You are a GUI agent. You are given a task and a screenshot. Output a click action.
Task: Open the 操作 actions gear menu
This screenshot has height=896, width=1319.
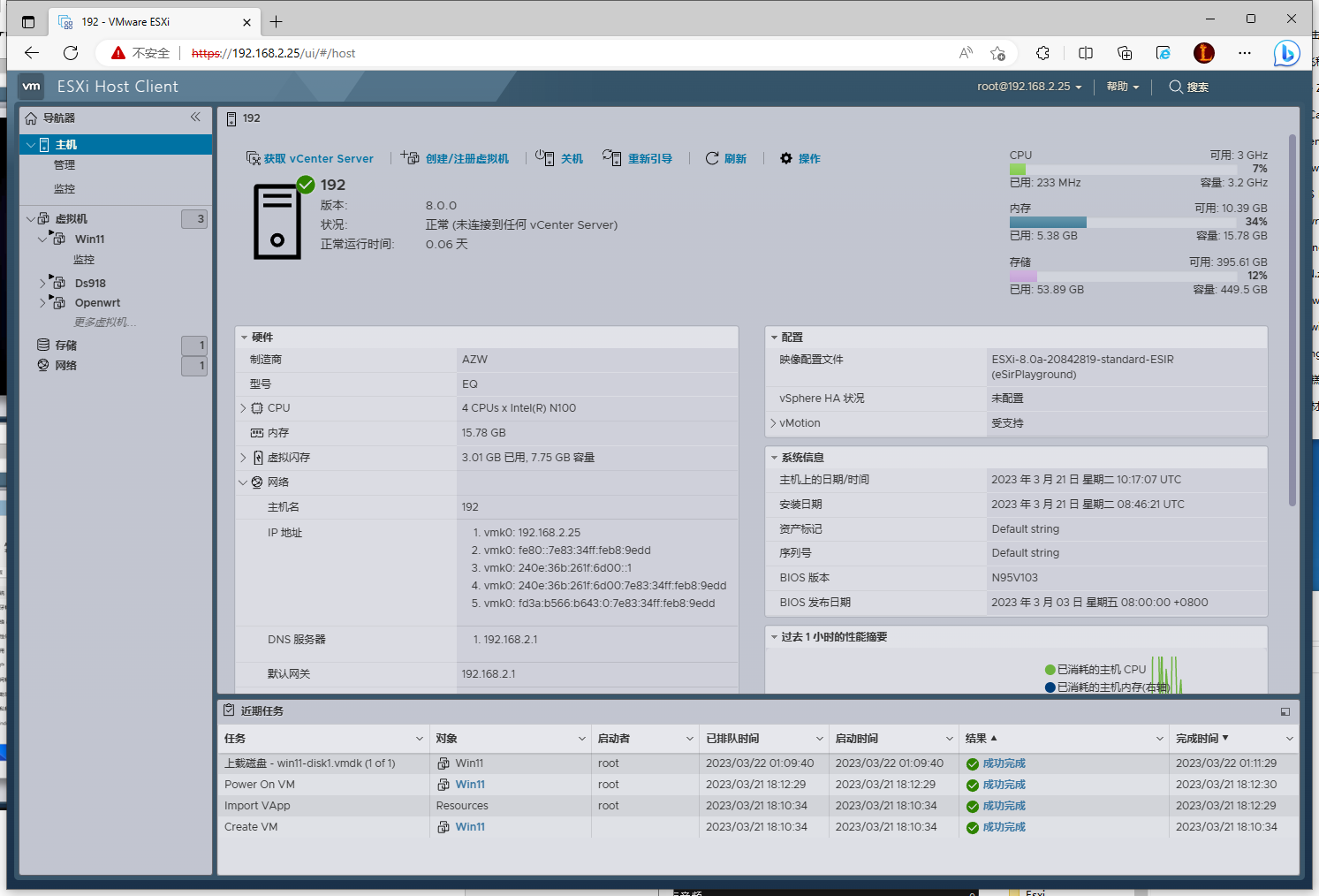coord(800,159)
